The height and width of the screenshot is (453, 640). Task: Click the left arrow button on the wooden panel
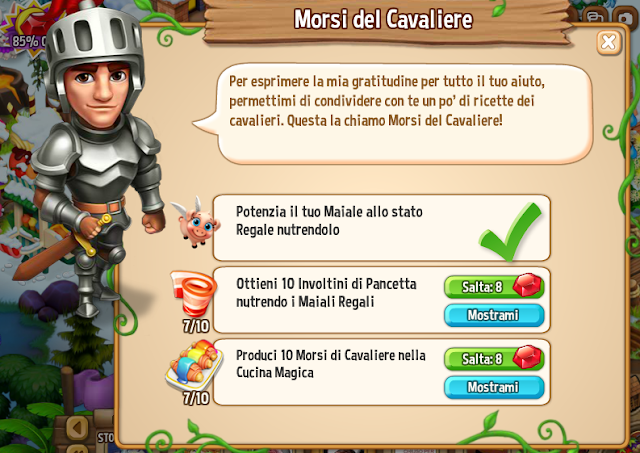(77, 428)
